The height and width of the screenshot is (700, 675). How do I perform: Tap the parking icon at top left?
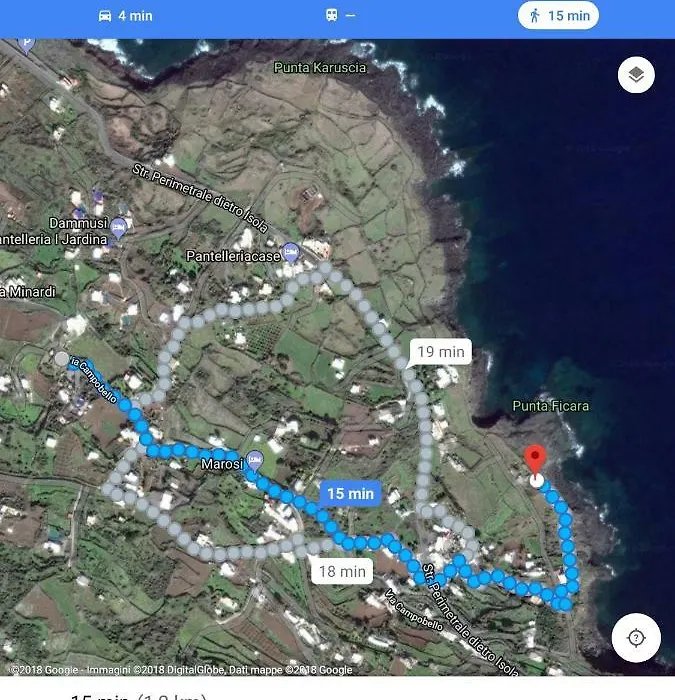click(27, 46)
